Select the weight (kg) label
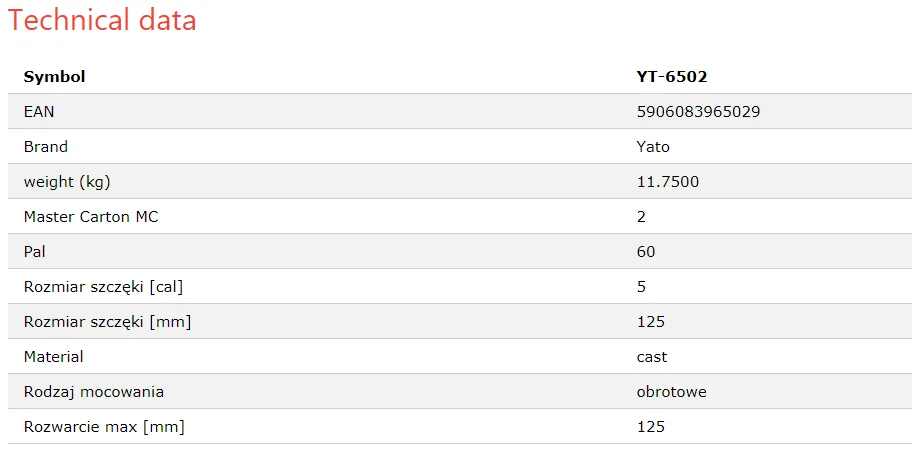The image size is (912, 464). click(67, 182)
